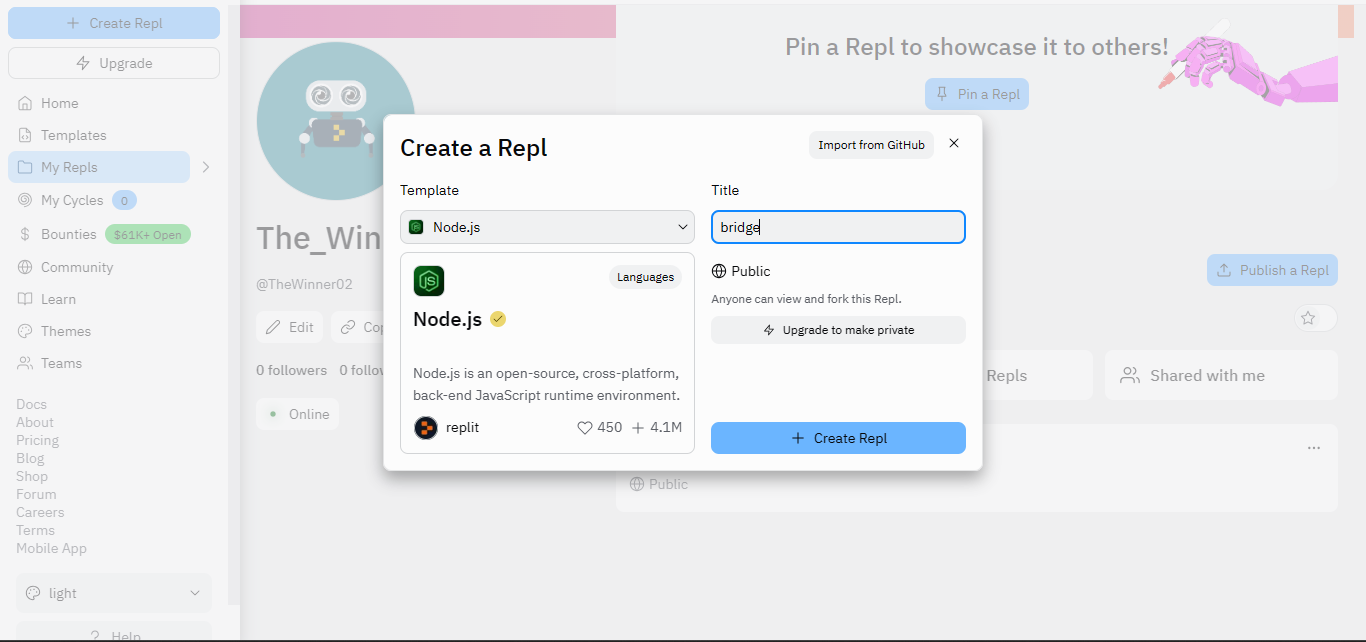
Task: Click the blue Create Repl dialog button
Action: (838, 438)
